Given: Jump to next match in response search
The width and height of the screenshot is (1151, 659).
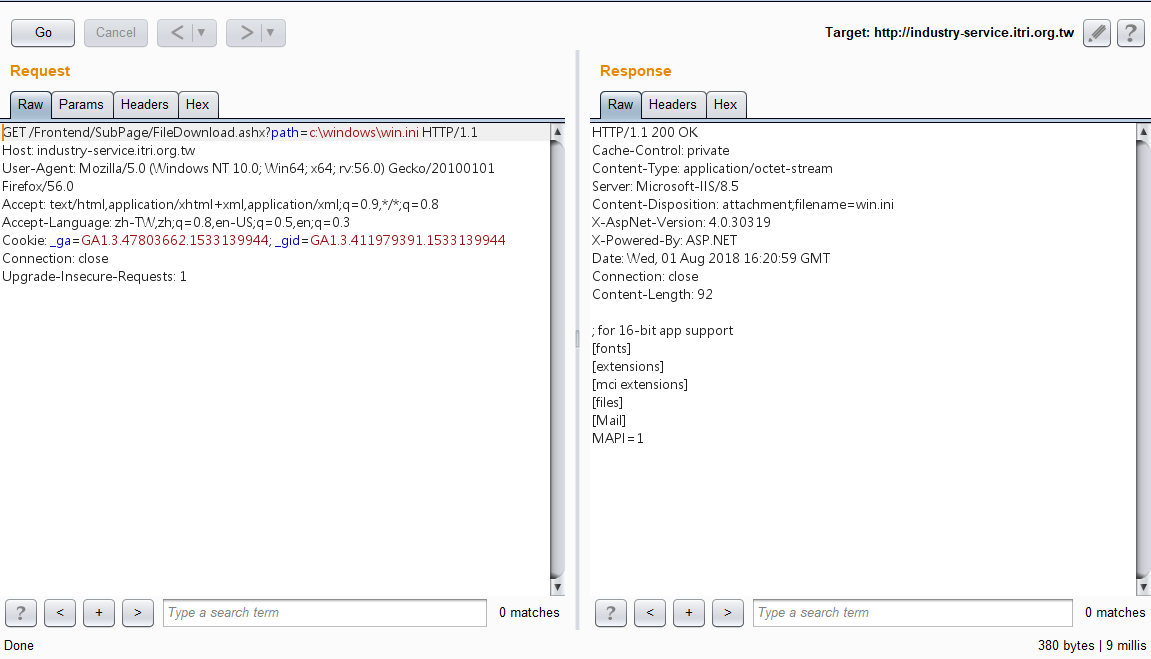Looking at the screenshot, I should click(x=728, y=613).
